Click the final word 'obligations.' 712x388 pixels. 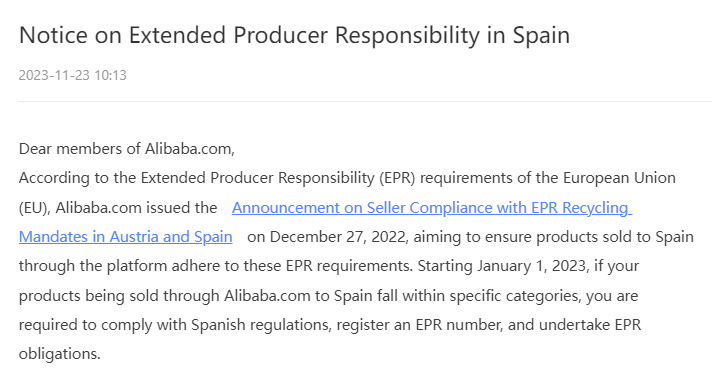(59, 353)
